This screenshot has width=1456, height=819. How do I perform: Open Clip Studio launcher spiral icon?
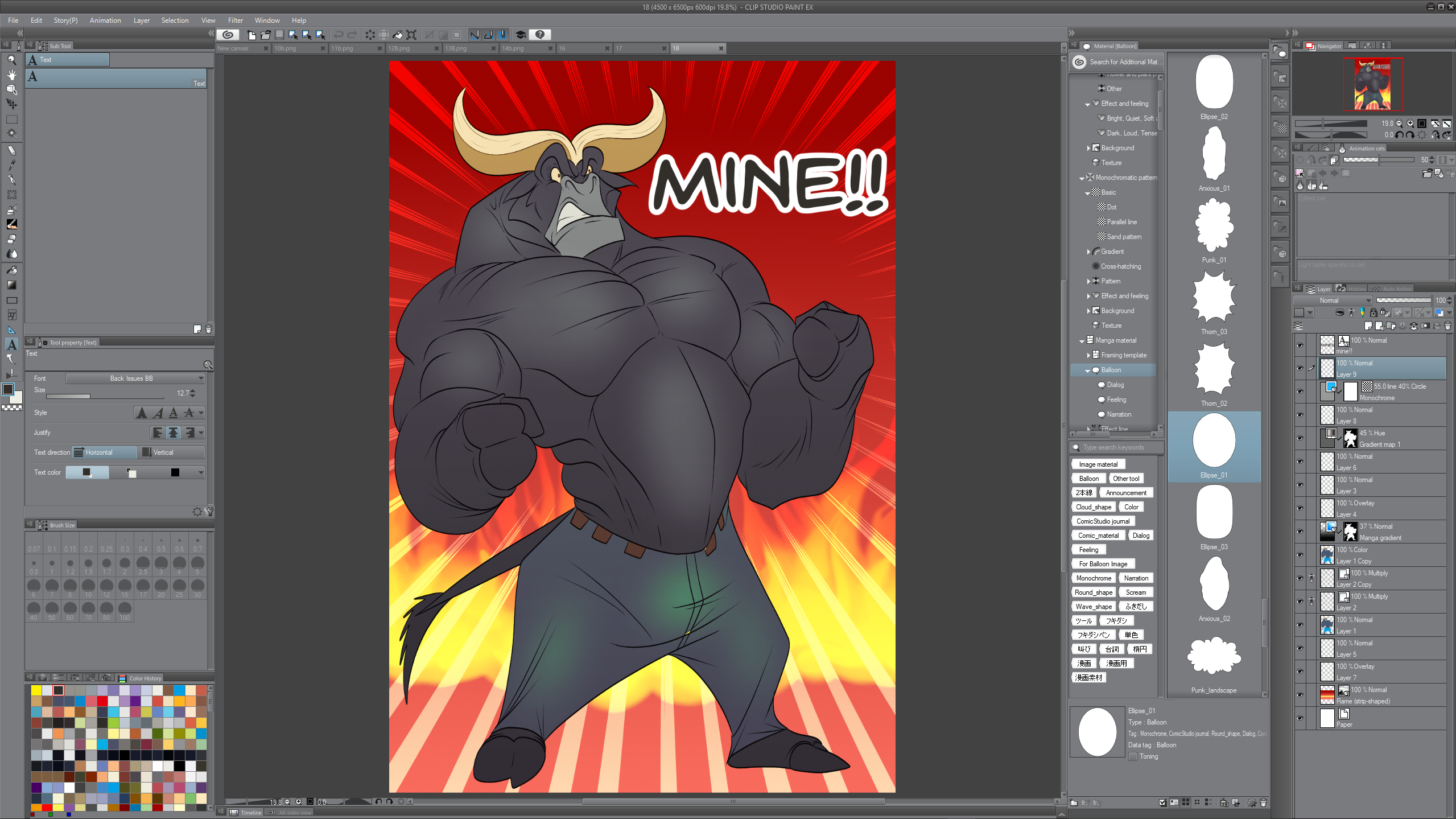(x=228, y=35)
